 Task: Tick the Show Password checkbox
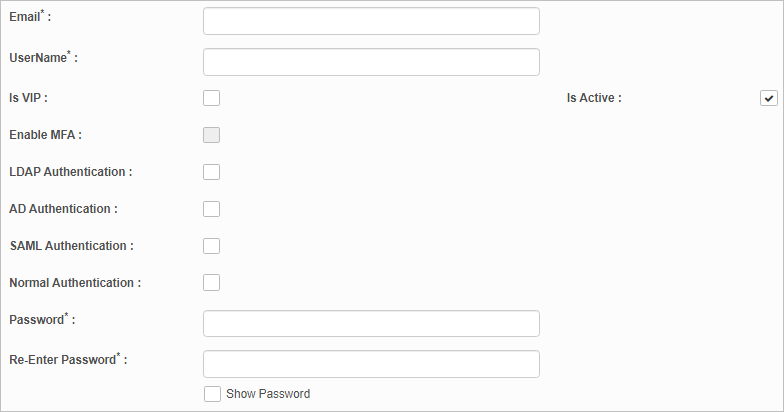212,394
